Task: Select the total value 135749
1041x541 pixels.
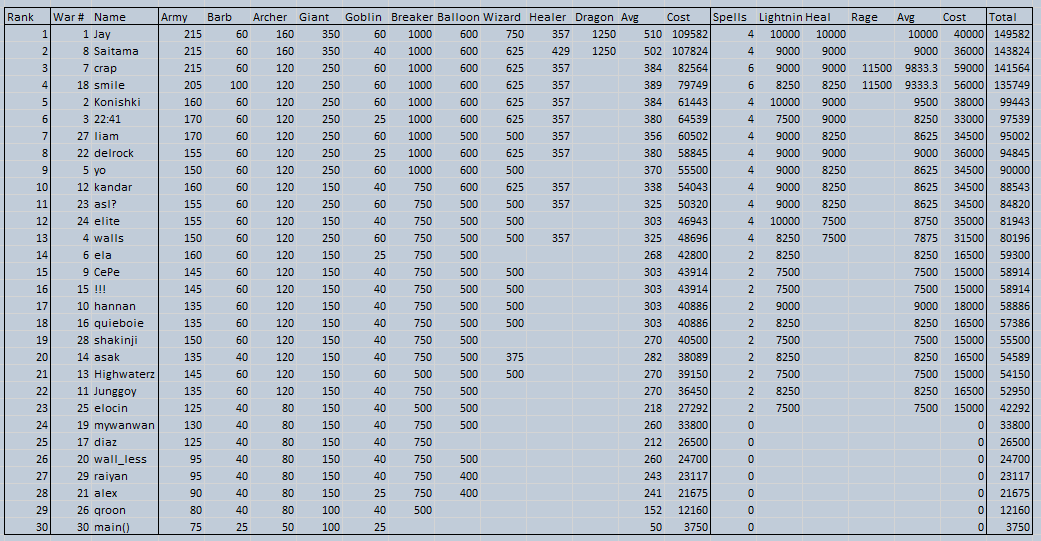Action: (x=1012, y=85)
